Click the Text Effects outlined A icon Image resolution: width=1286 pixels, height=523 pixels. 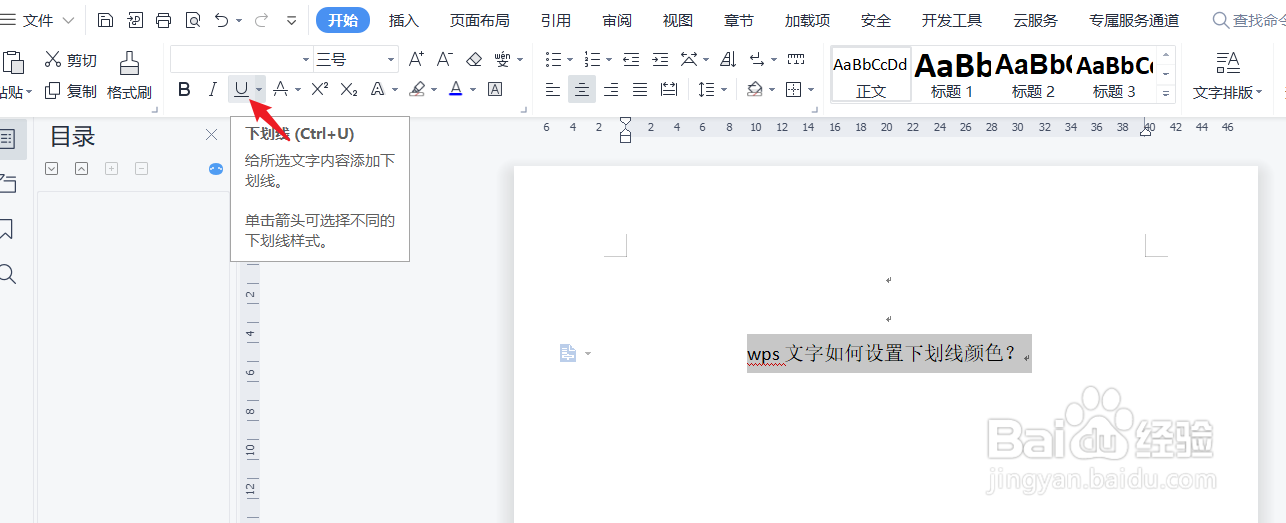(x=378, y=89)
